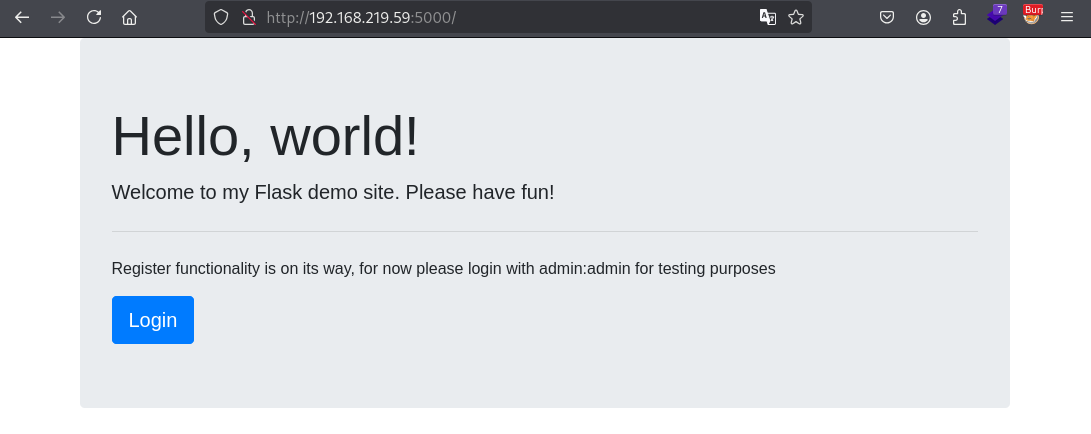Open the browser home page

pyautogui.click(x=129, y=17)
